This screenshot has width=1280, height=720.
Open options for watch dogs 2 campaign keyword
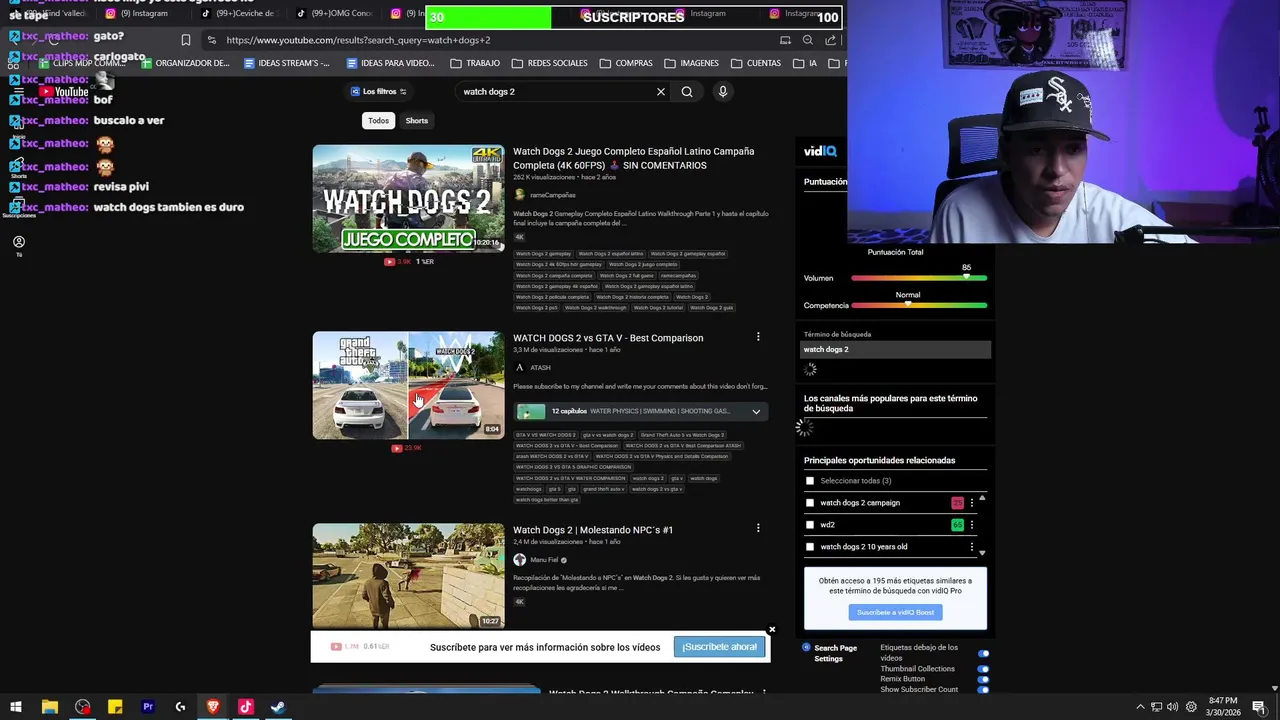point(972,503)
